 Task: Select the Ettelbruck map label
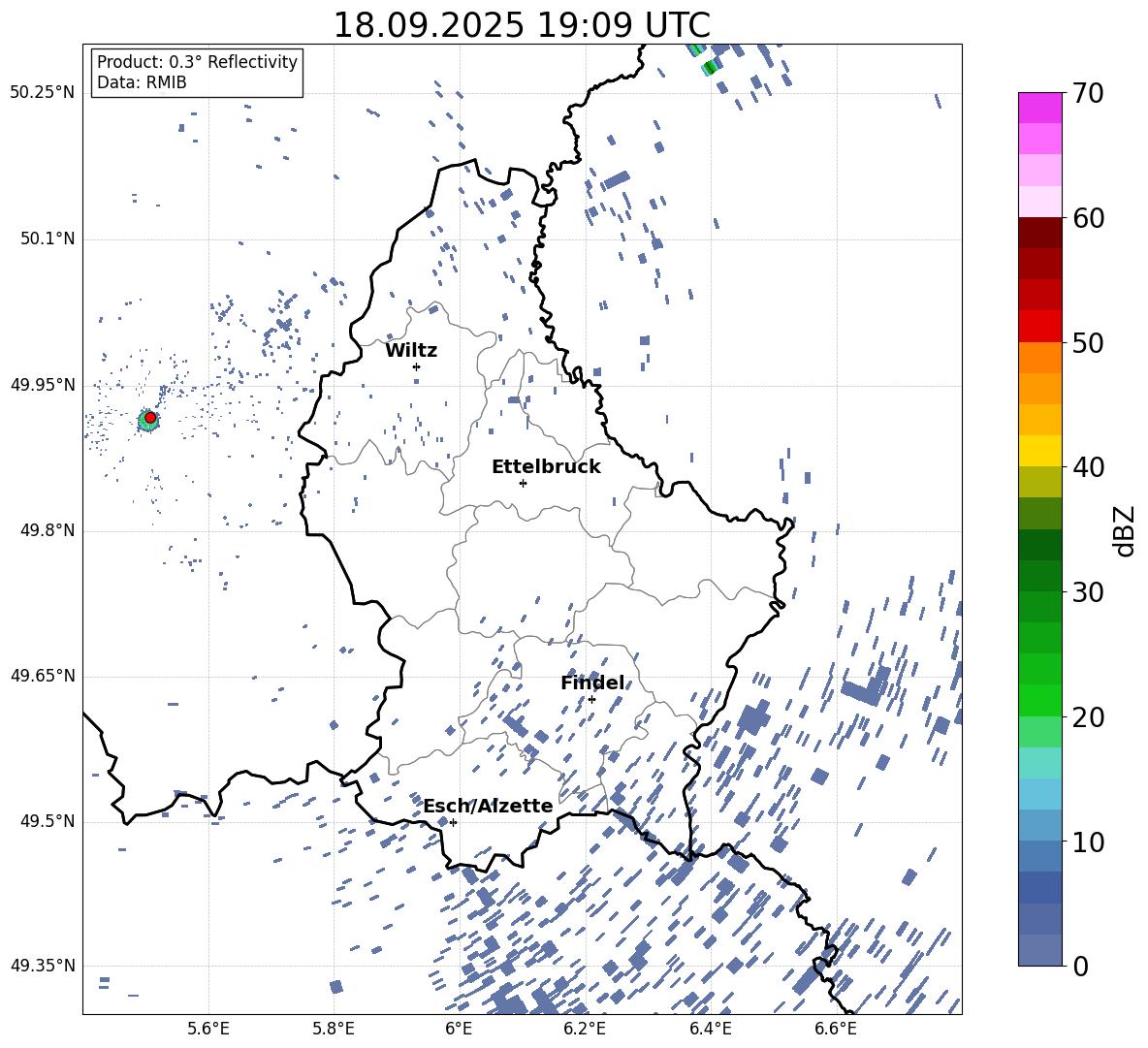coord(546,467)
